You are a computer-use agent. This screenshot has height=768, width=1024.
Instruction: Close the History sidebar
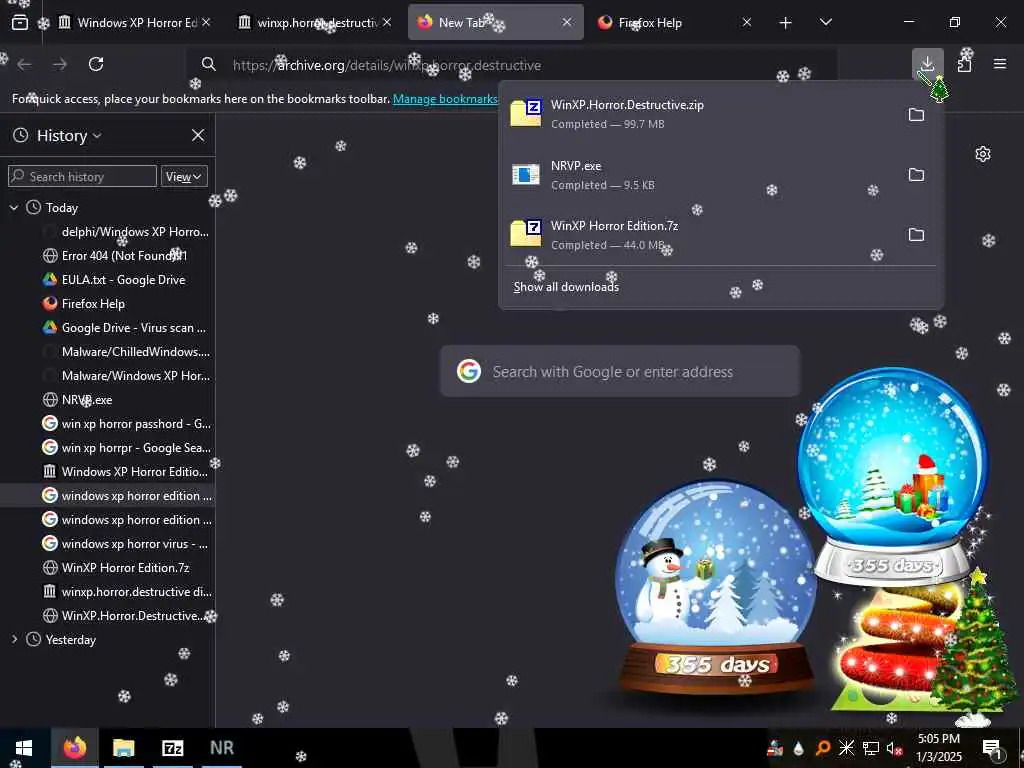(x=198, y=135)
